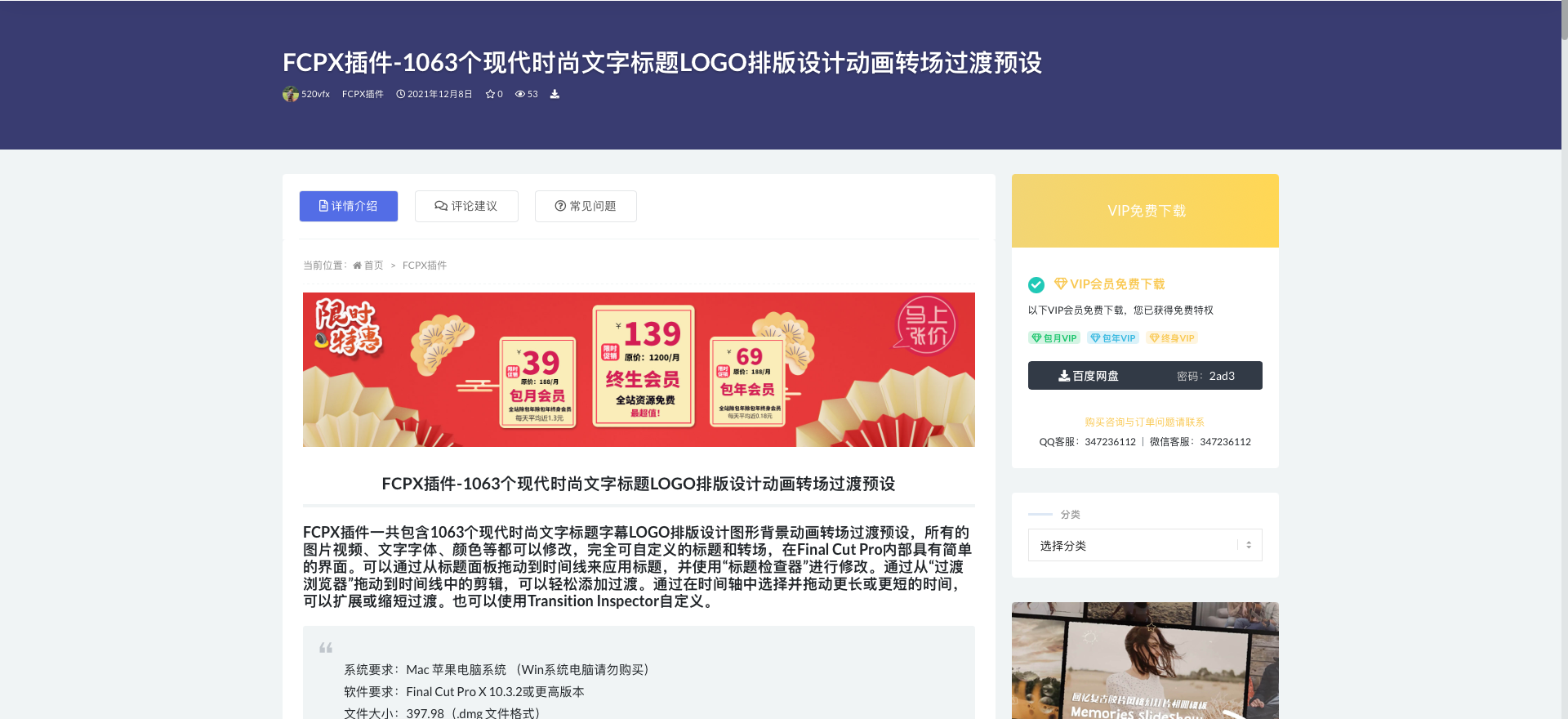Click the green checkmark badge icon
The image size is (1568, 719).
click(x=1036, y=284)
